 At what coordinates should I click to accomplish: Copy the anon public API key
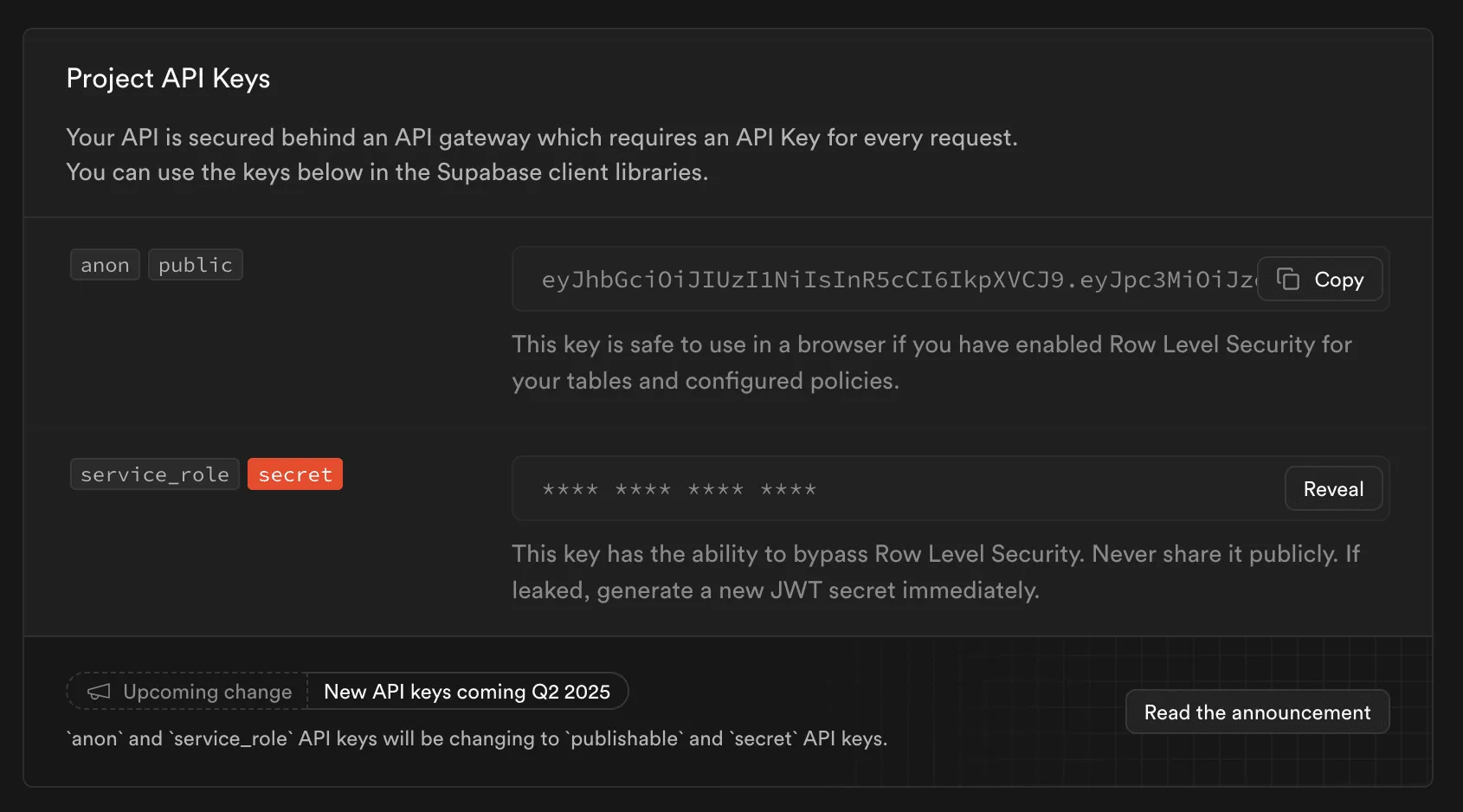click(1319, 279)
